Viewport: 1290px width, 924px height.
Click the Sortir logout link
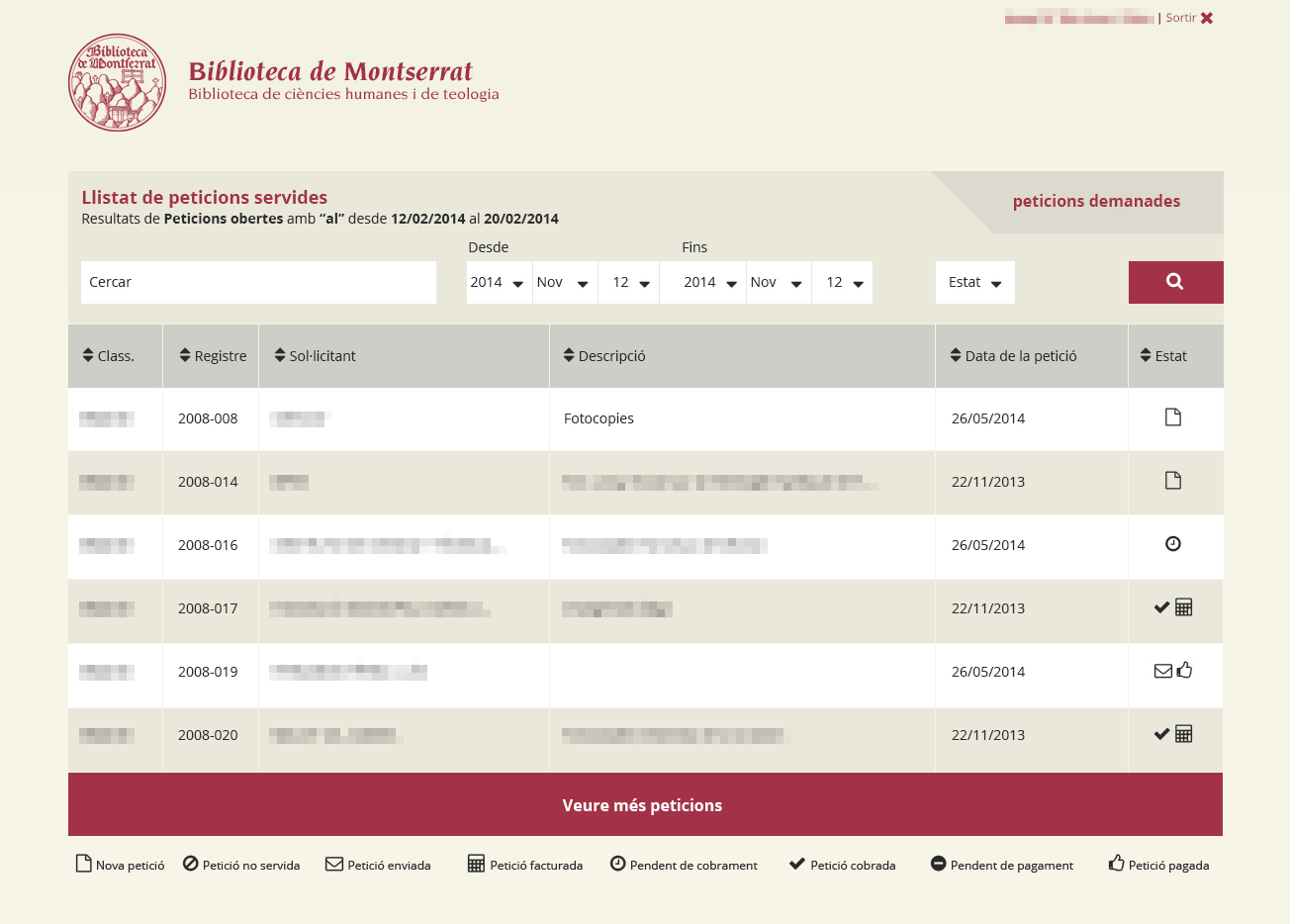(x=1188, y=18)
